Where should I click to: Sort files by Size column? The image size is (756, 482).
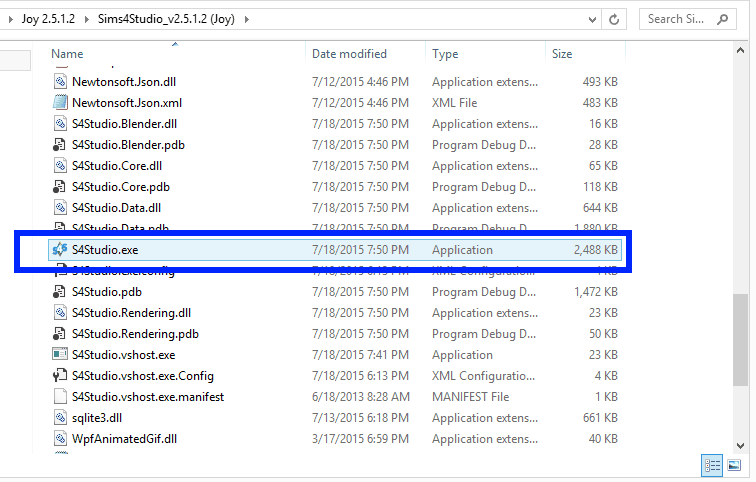pos(562,54)
